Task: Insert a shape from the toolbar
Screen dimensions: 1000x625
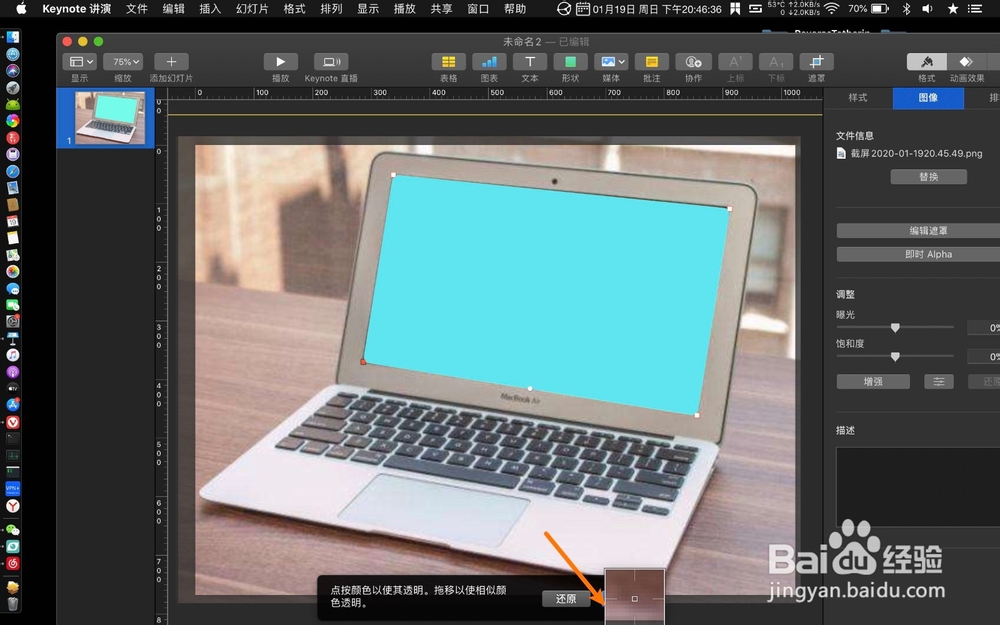Action: tap(571, 62)
